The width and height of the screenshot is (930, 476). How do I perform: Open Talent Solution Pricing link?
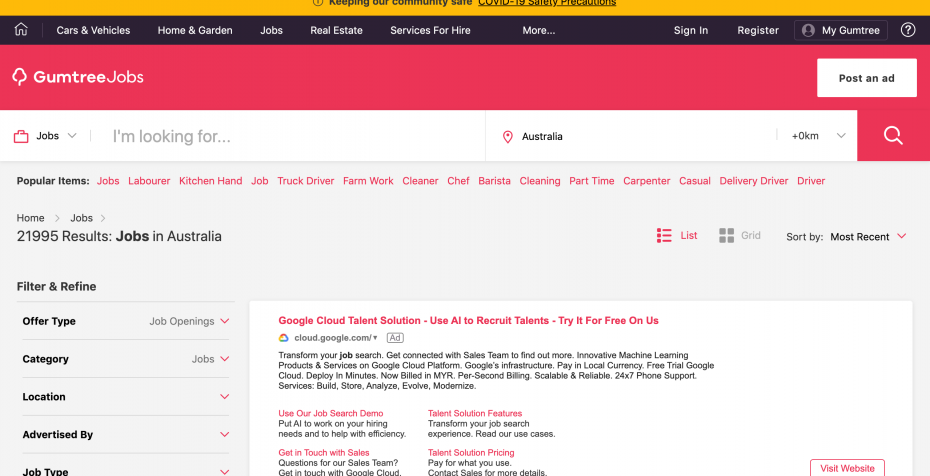[x=471, y=453]
